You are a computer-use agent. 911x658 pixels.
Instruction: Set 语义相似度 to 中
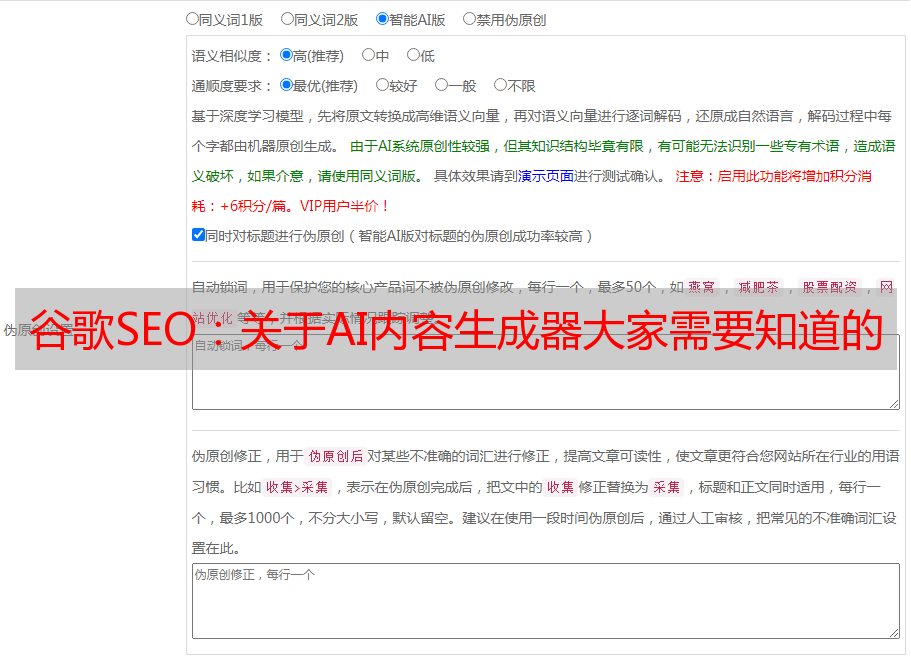[x=368, y=55]
